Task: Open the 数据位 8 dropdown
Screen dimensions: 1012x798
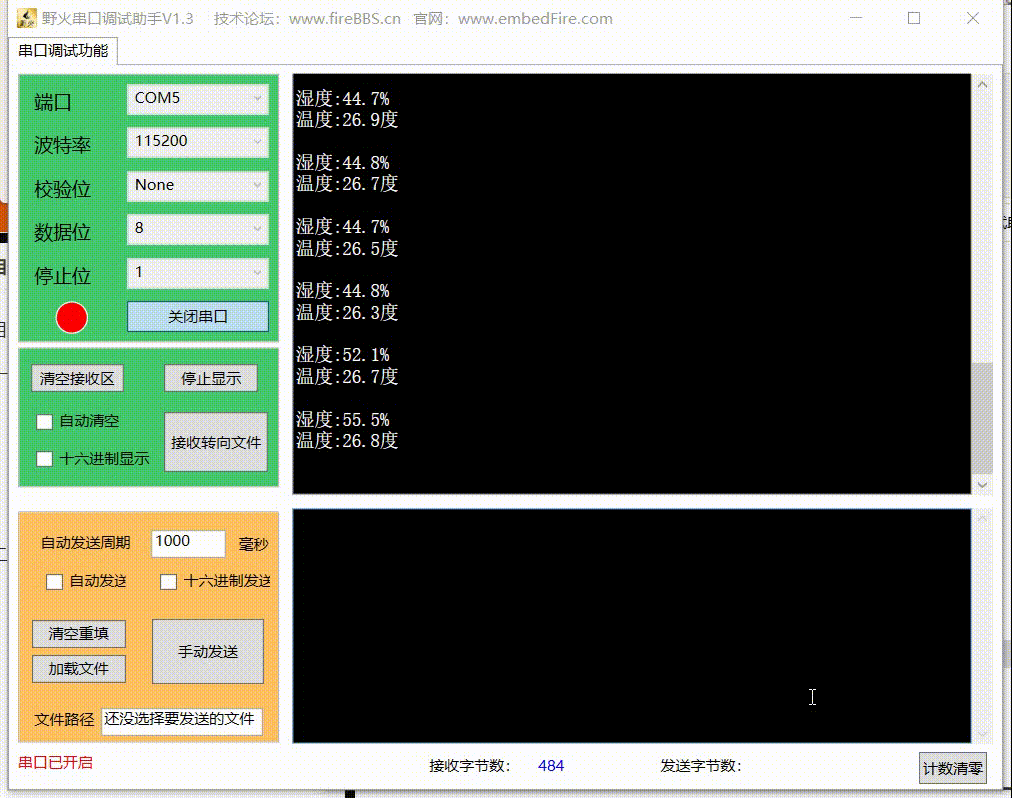Action: tap(197, 229)
